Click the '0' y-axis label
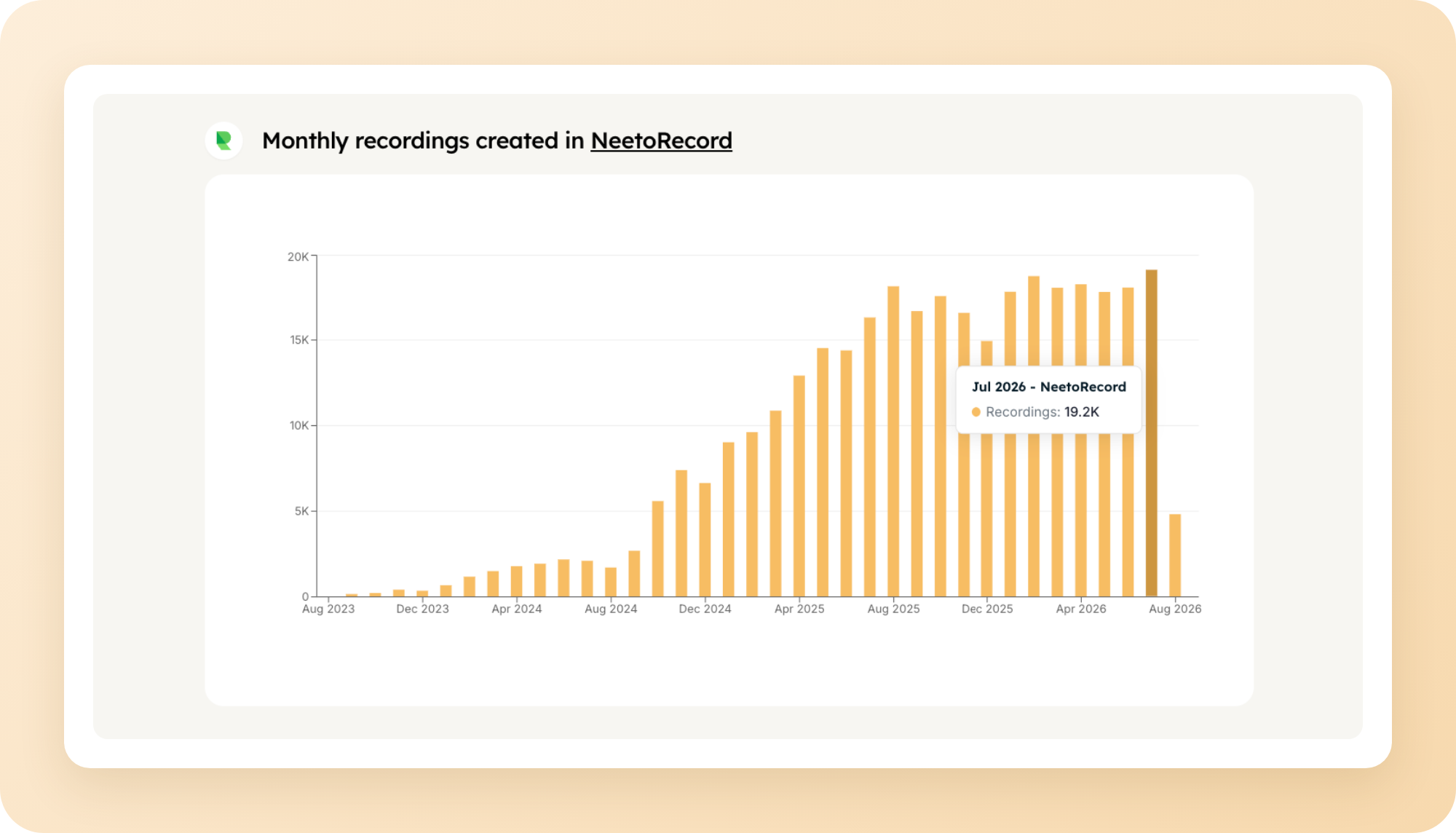Screen dimensions: 1456x833 305,597
